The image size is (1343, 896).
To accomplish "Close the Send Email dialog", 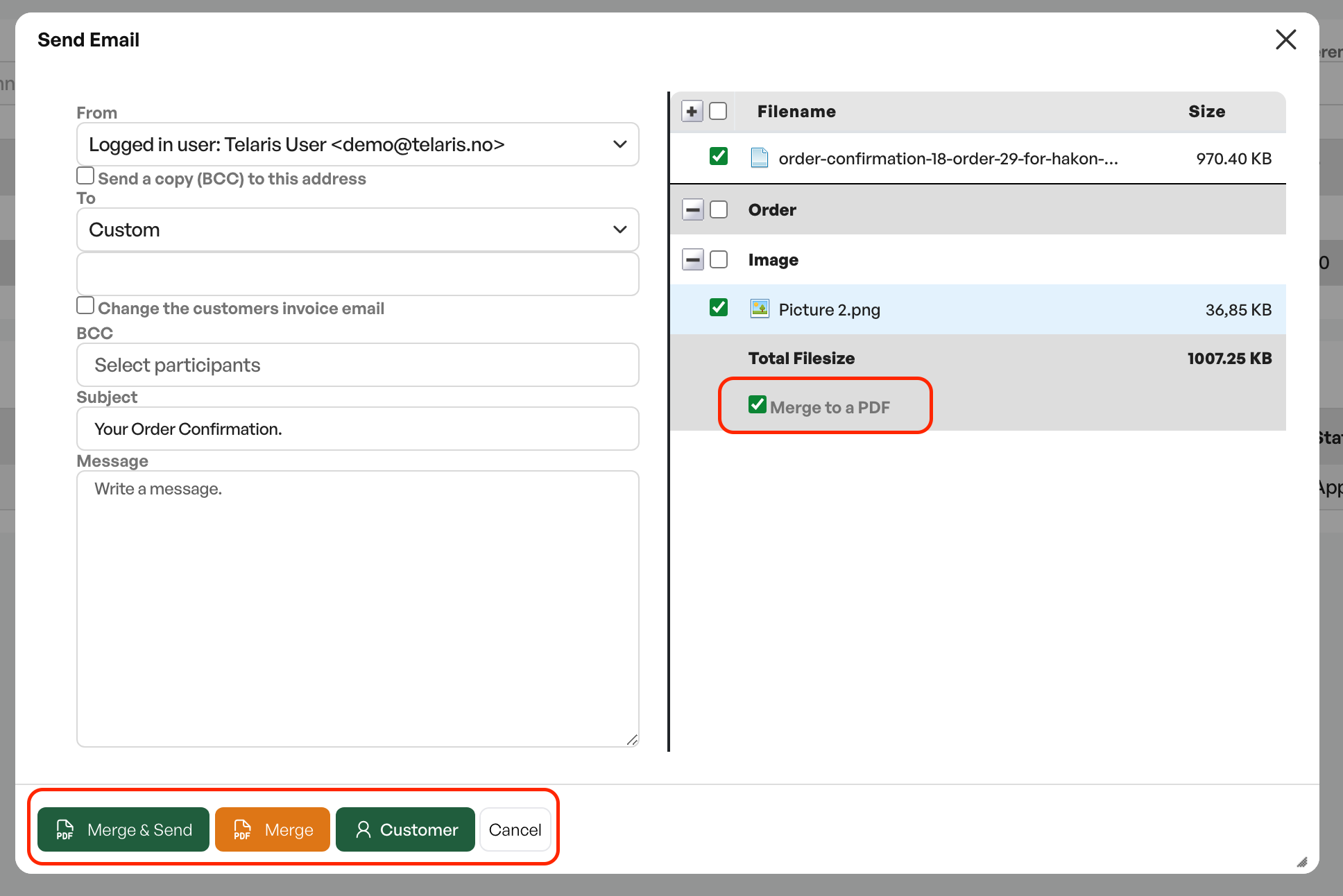I will click(x=1285, y=40).
